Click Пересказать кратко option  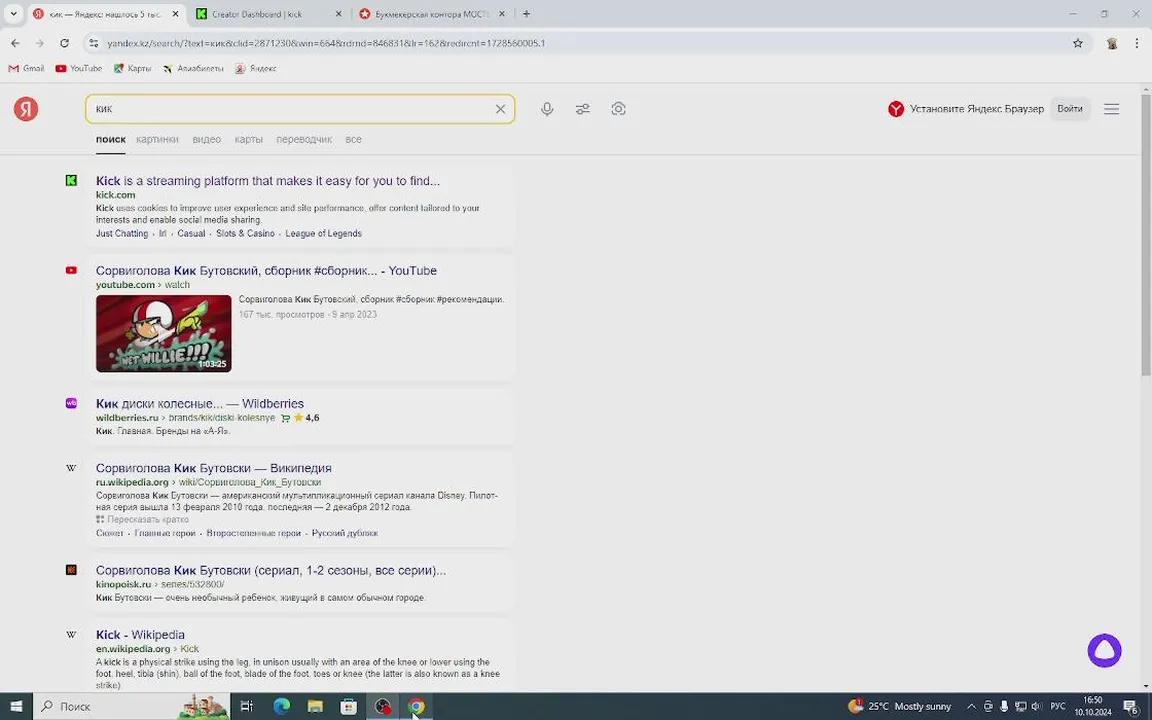click(x=143, y=519)
